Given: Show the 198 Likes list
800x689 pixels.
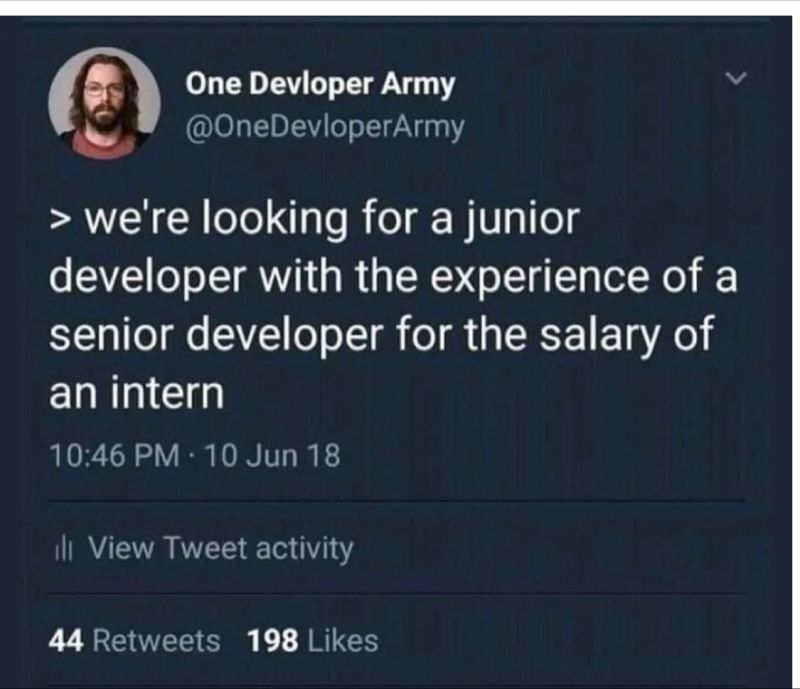Looking at the screenshot, I should click(312, 640).
